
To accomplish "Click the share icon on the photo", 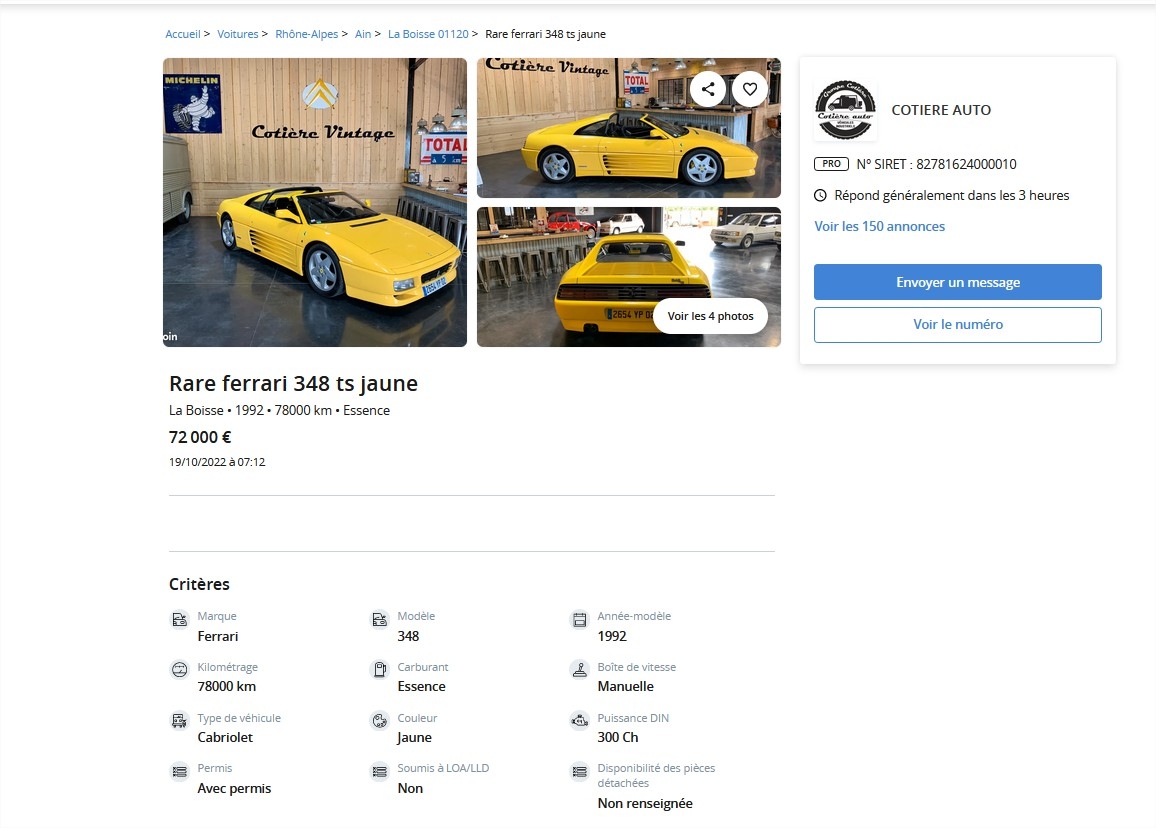I will (708, 89).
